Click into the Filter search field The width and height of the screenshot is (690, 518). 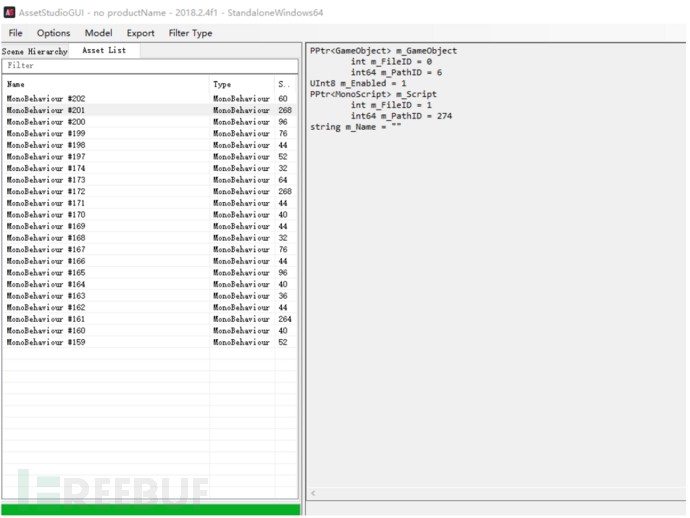point(150,66)
